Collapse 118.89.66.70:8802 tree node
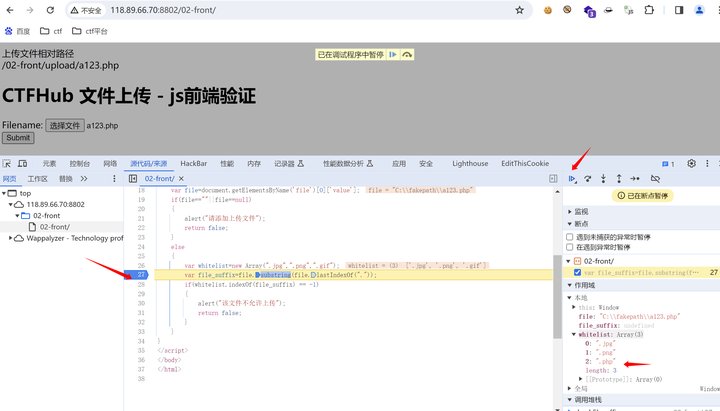This screenshot has height=411, width=720. [x=11, y=204]
